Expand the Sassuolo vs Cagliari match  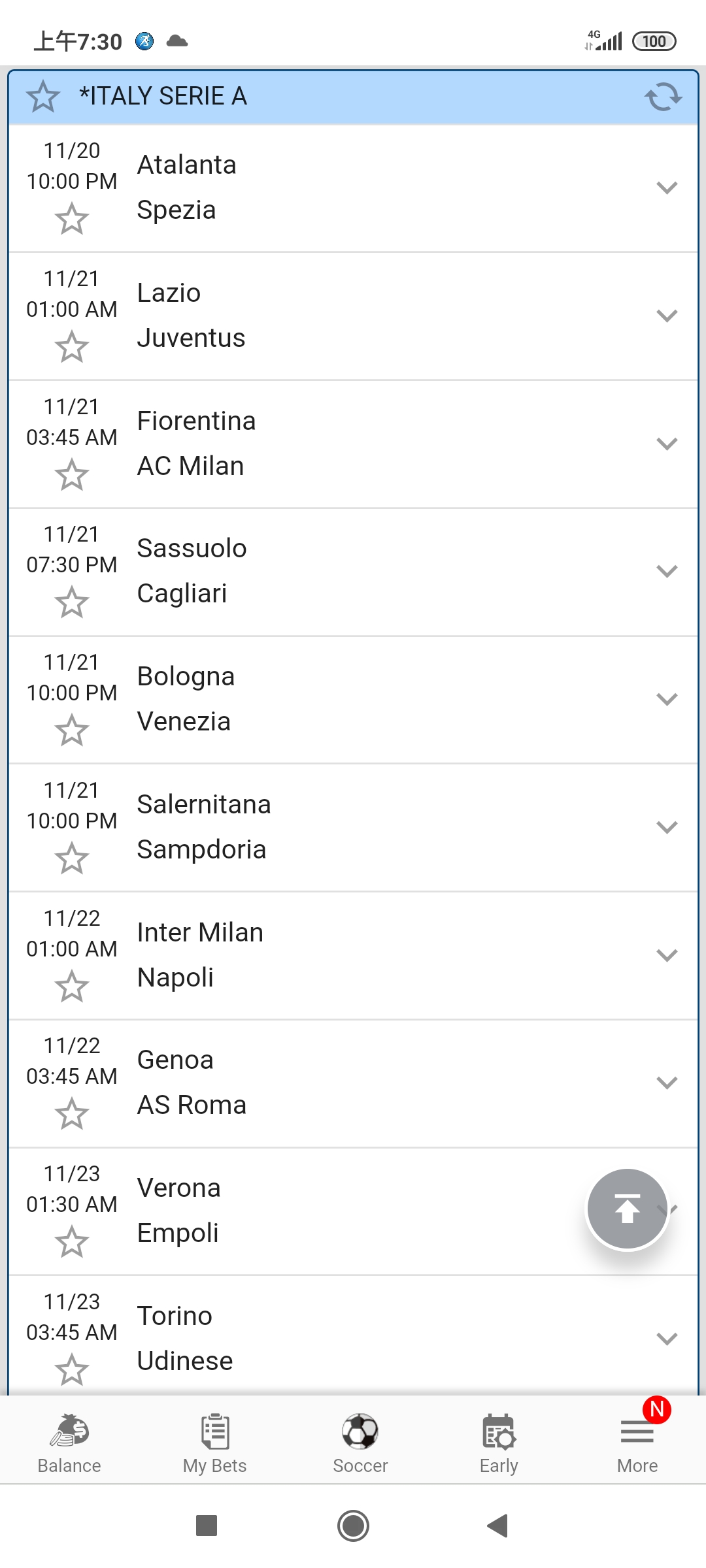[x=666, y=572]
